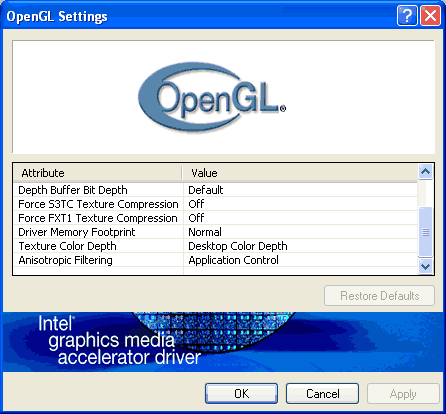Click the scroll up arrow in list

coord(426,172)
